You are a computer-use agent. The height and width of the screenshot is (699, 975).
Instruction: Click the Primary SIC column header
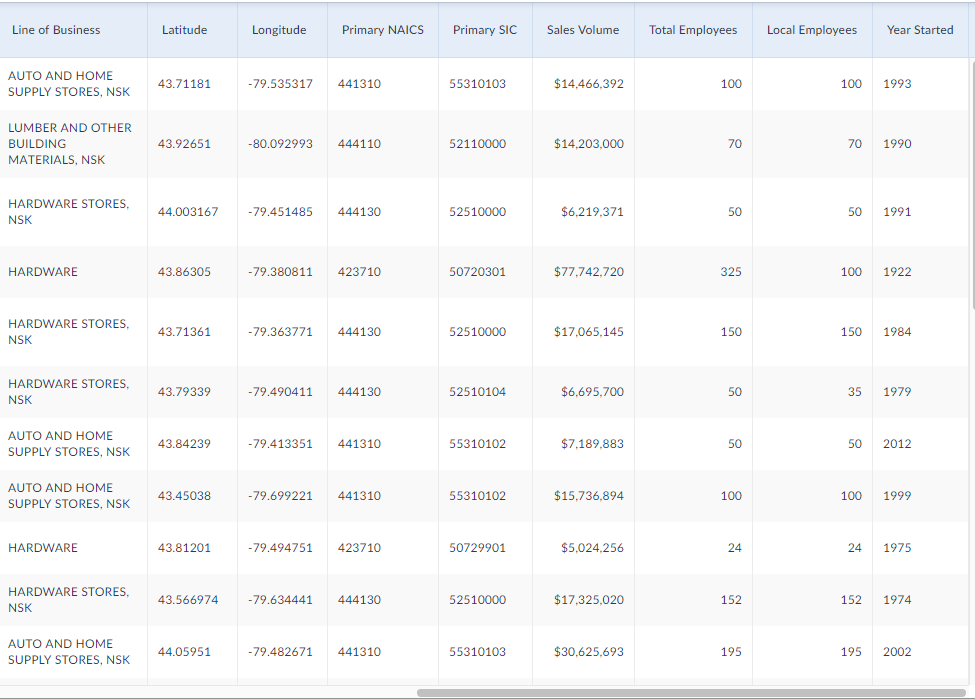pos(485,30)
